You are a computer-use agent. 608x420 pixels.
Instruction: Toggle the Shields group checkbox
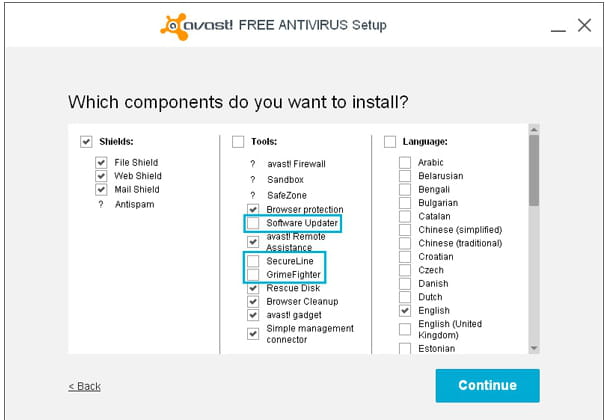pos(86,142)
